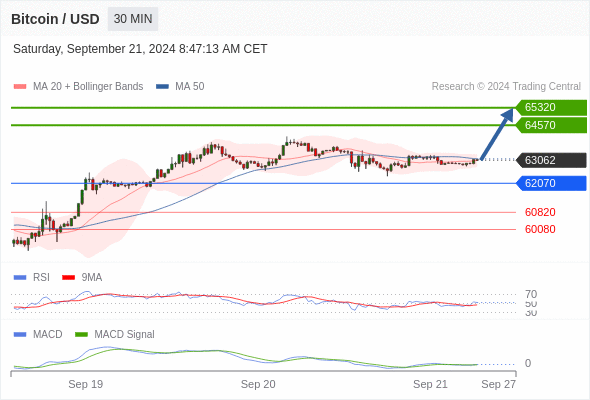The image size is (590, 400).
Task: Click Research 2024 Trading Central credit text
Action: coord(506,87)
